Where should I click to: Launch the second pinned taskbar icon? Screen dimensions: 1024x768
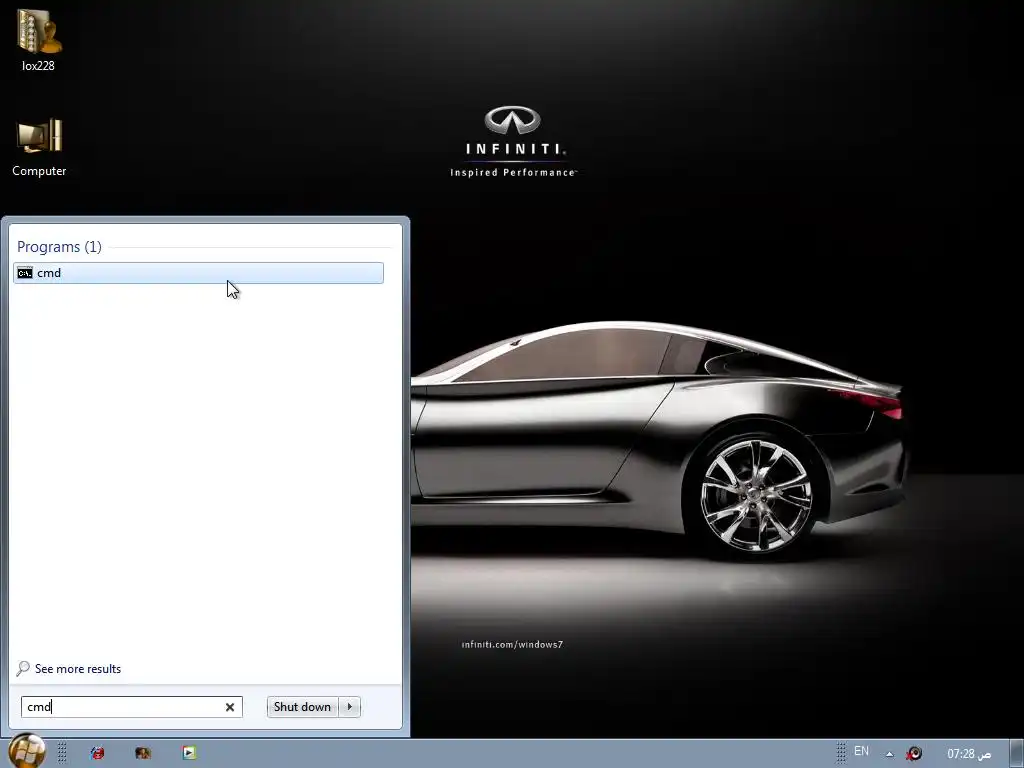[143, 753]
